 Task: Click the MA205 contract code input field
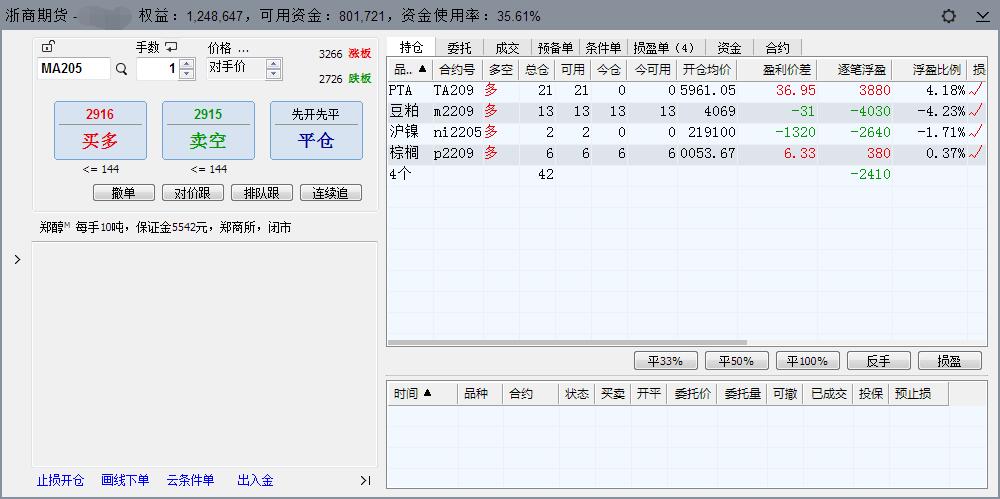pos(74,69)
